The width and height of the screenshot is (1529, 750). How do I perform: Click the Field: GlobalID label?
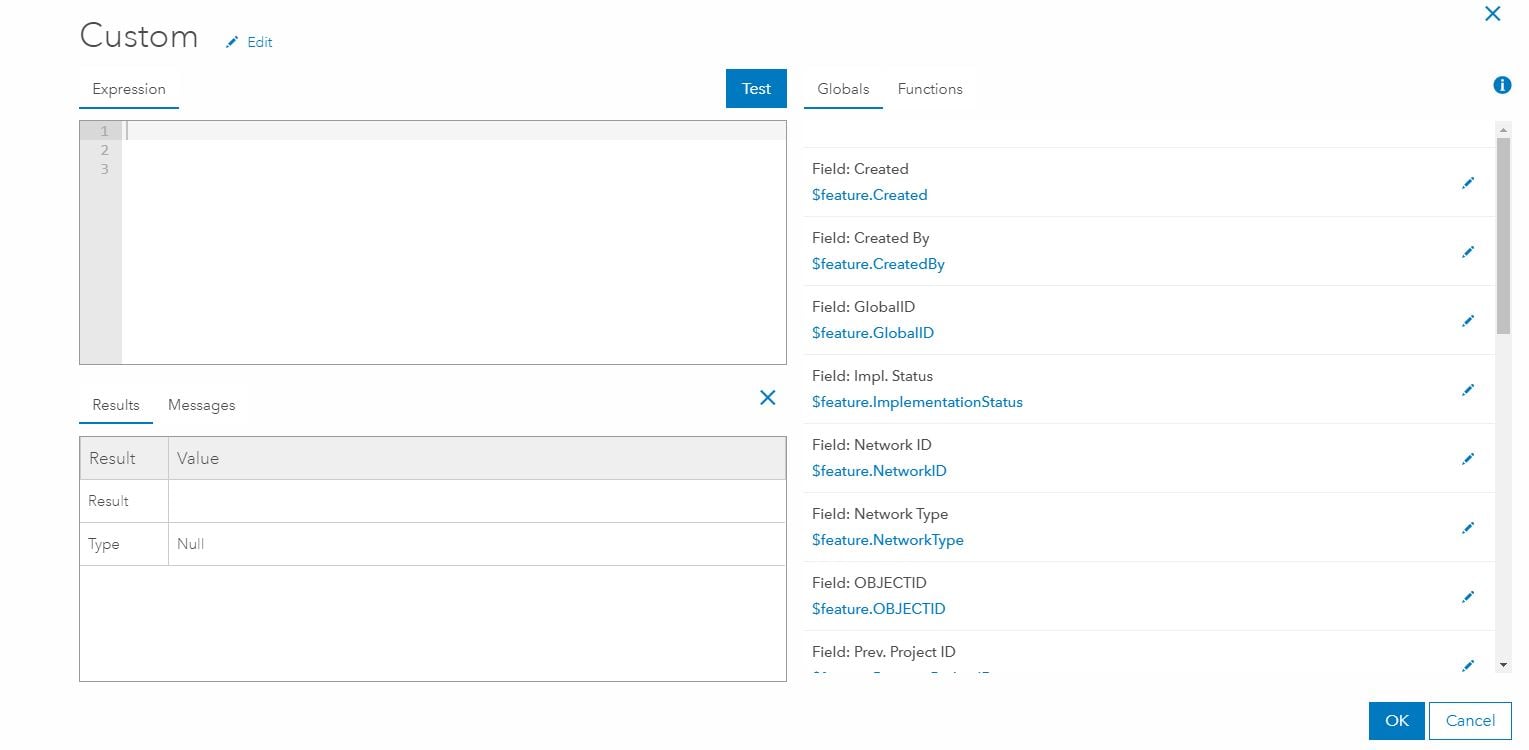(863, 307)
